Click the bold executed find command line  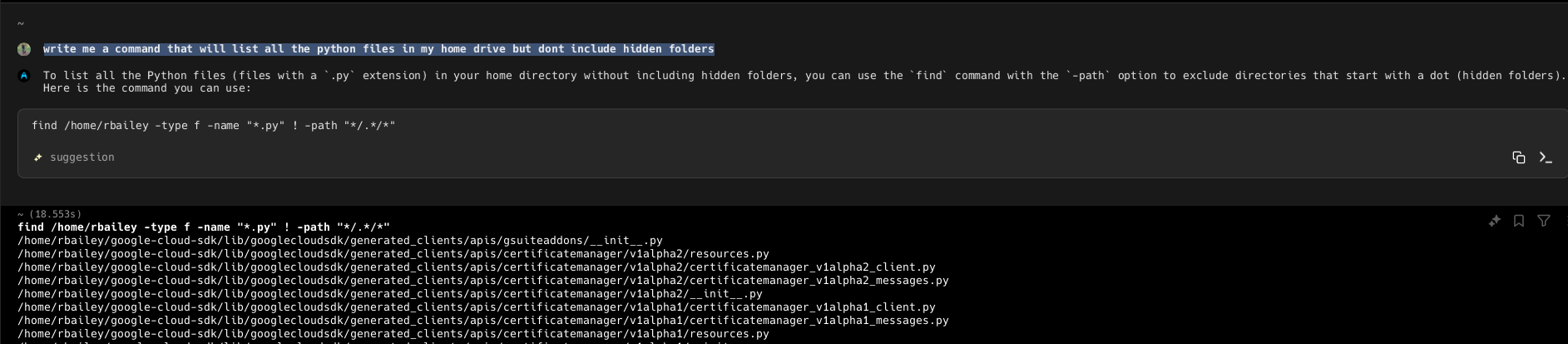[x=204, y=227]
